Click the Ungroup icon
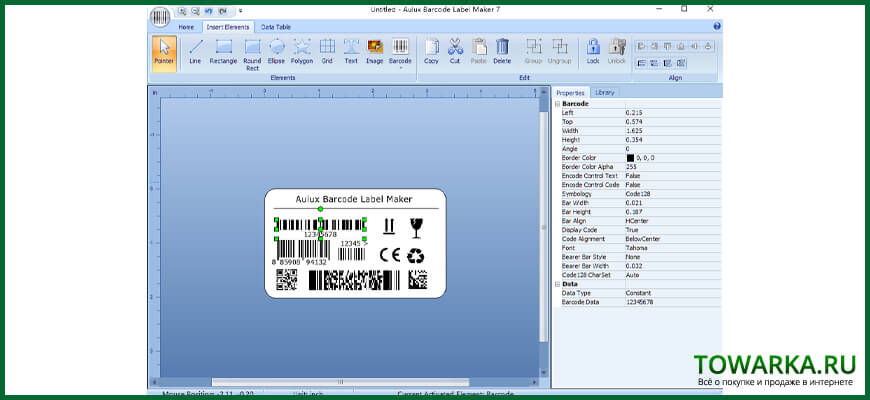 [559, 47]
